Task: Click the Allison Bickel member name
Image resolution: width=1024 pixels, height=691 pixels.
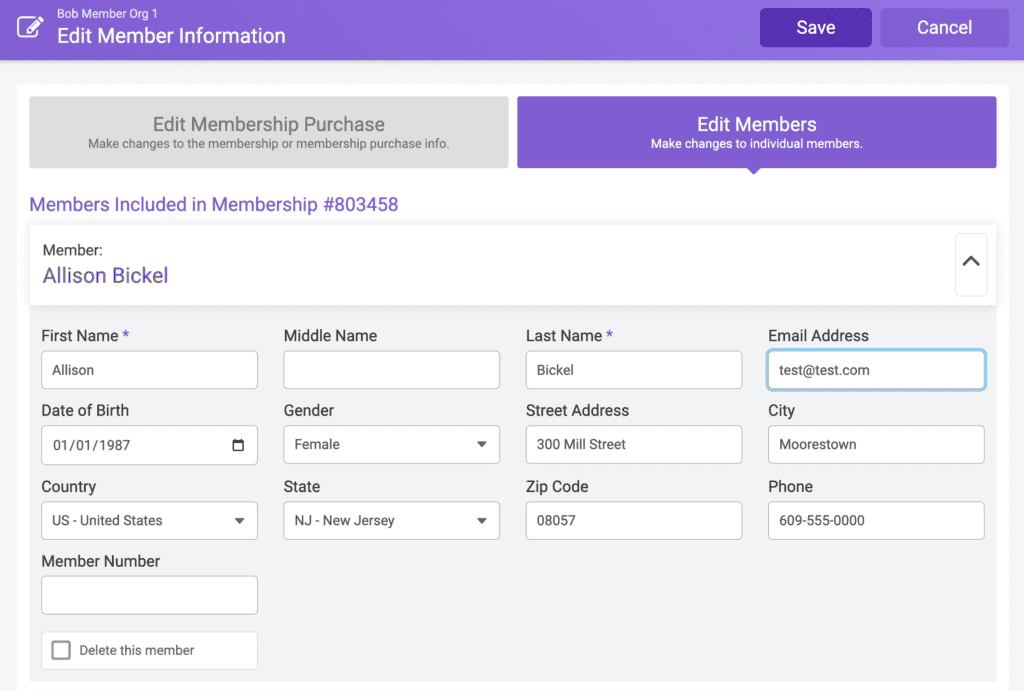Action: coord(105,276)
